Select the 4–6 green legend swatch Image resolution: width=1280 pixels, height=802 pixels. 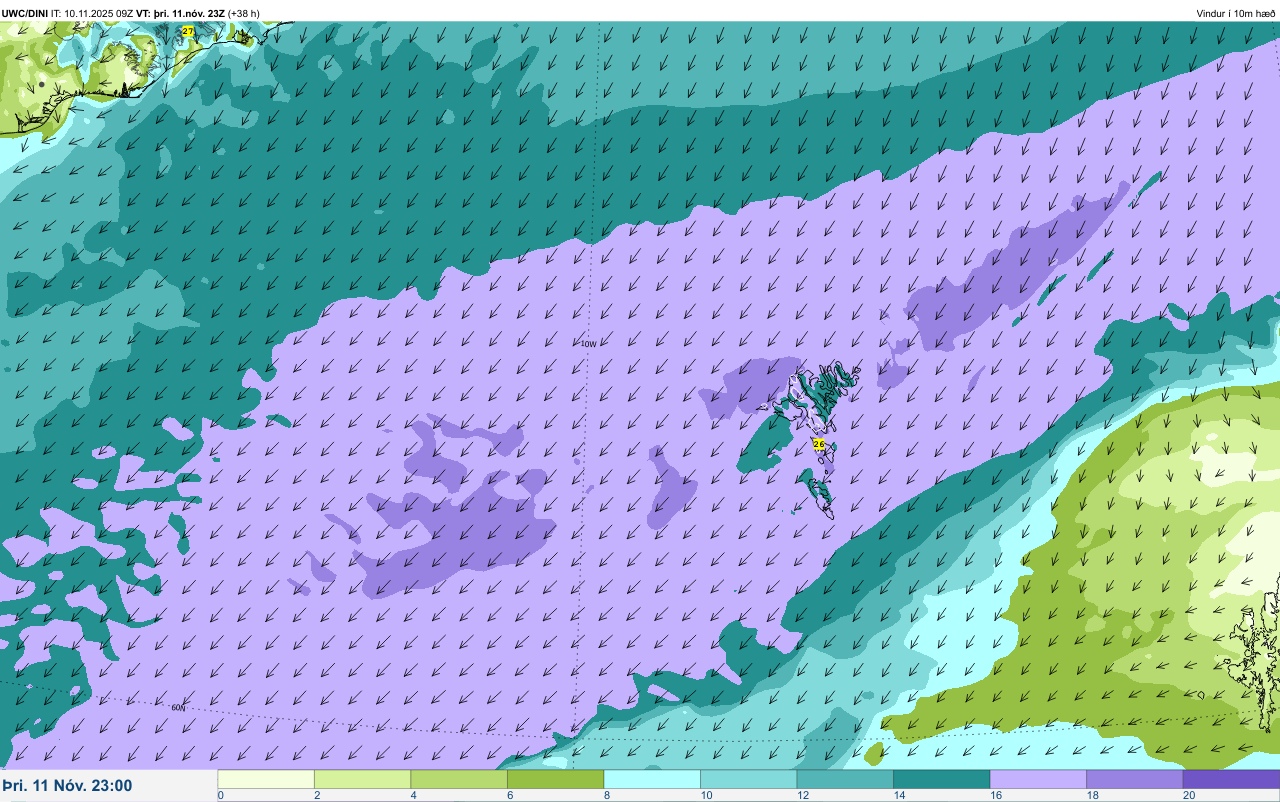tap(459, 779)
